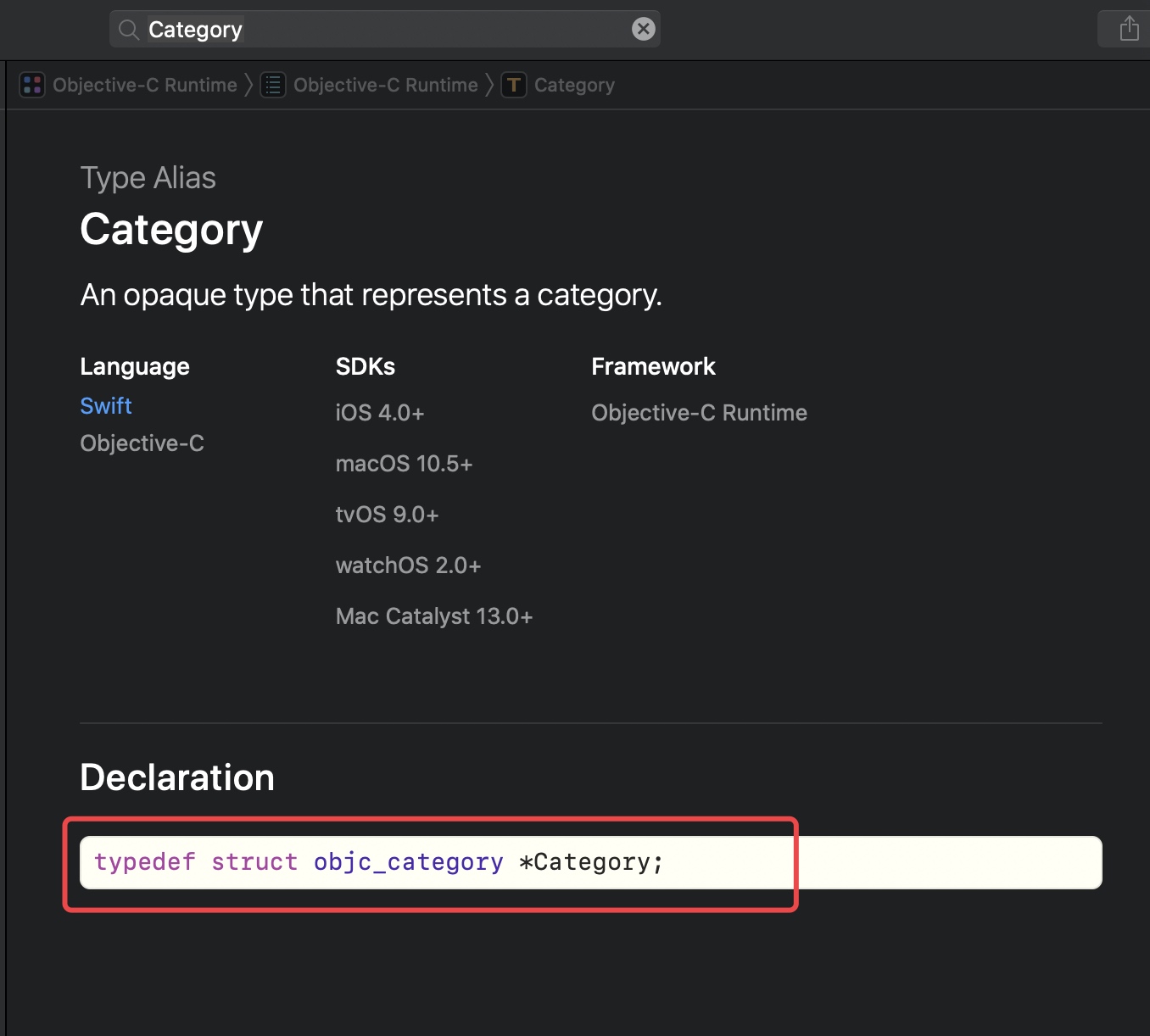Viewport: 1150px width, 1036px height.
Task: Click the Mac Catalyst 13.0+ SDK entry
Action: 434,616
